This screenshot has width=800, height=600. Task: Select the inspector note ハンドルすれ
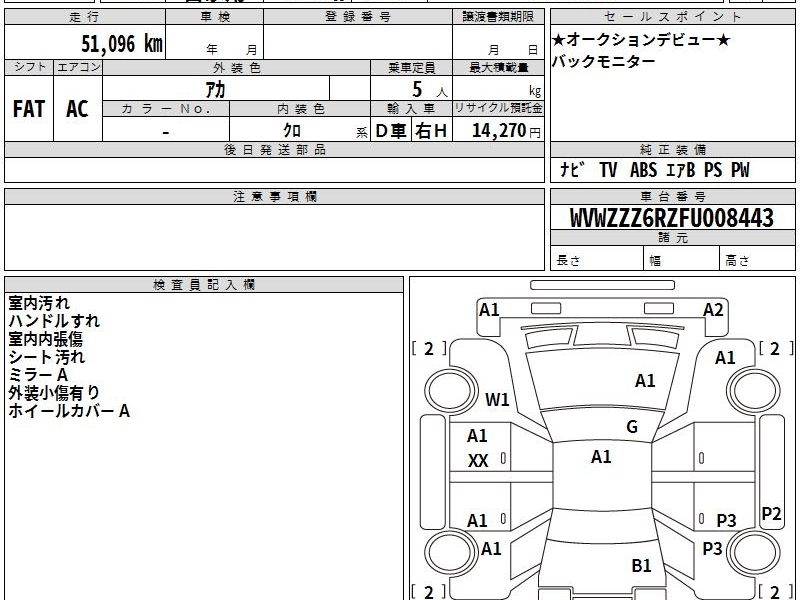coord(54,321)
